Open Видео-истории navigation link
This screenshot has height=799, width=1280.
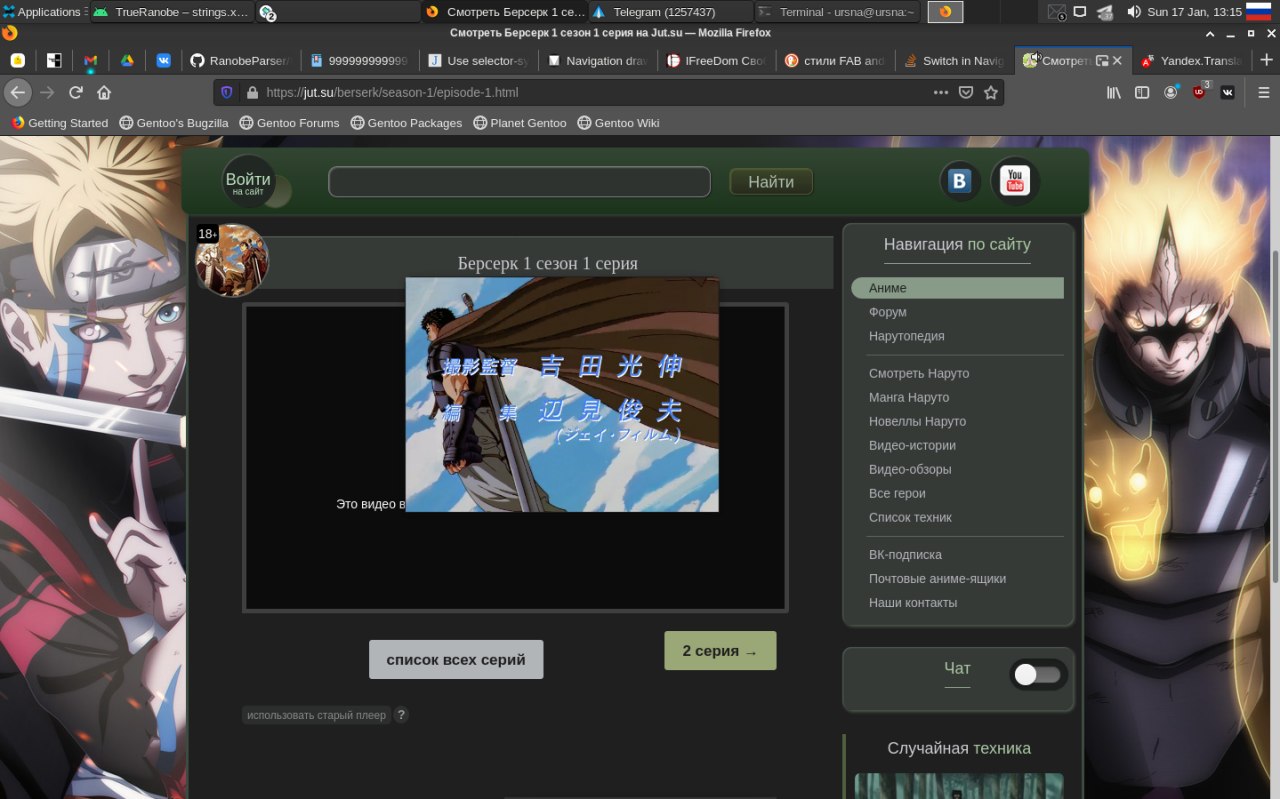pos(912,445)
